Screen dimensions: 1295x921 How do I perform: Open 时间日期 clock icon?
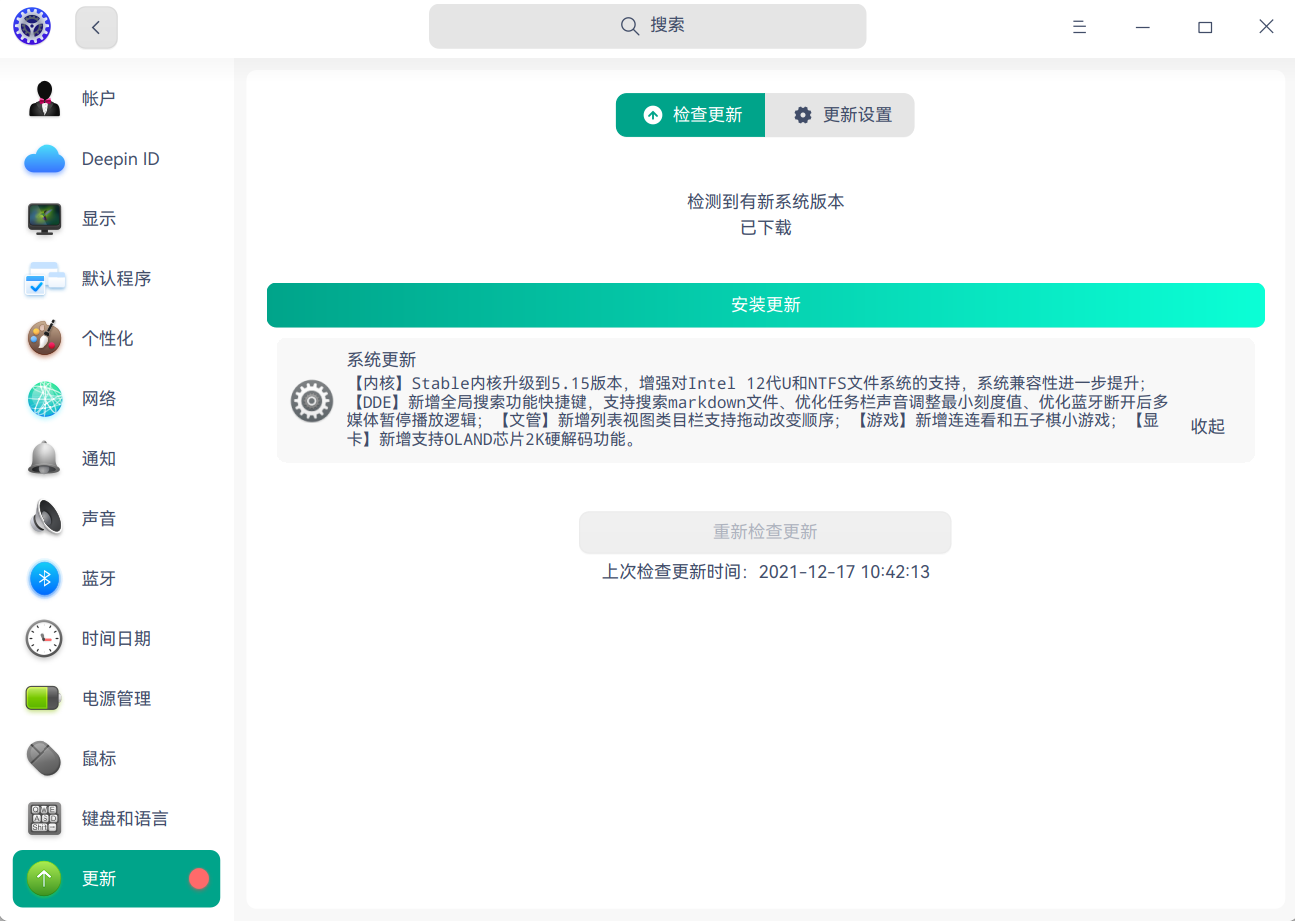[44, 639]
